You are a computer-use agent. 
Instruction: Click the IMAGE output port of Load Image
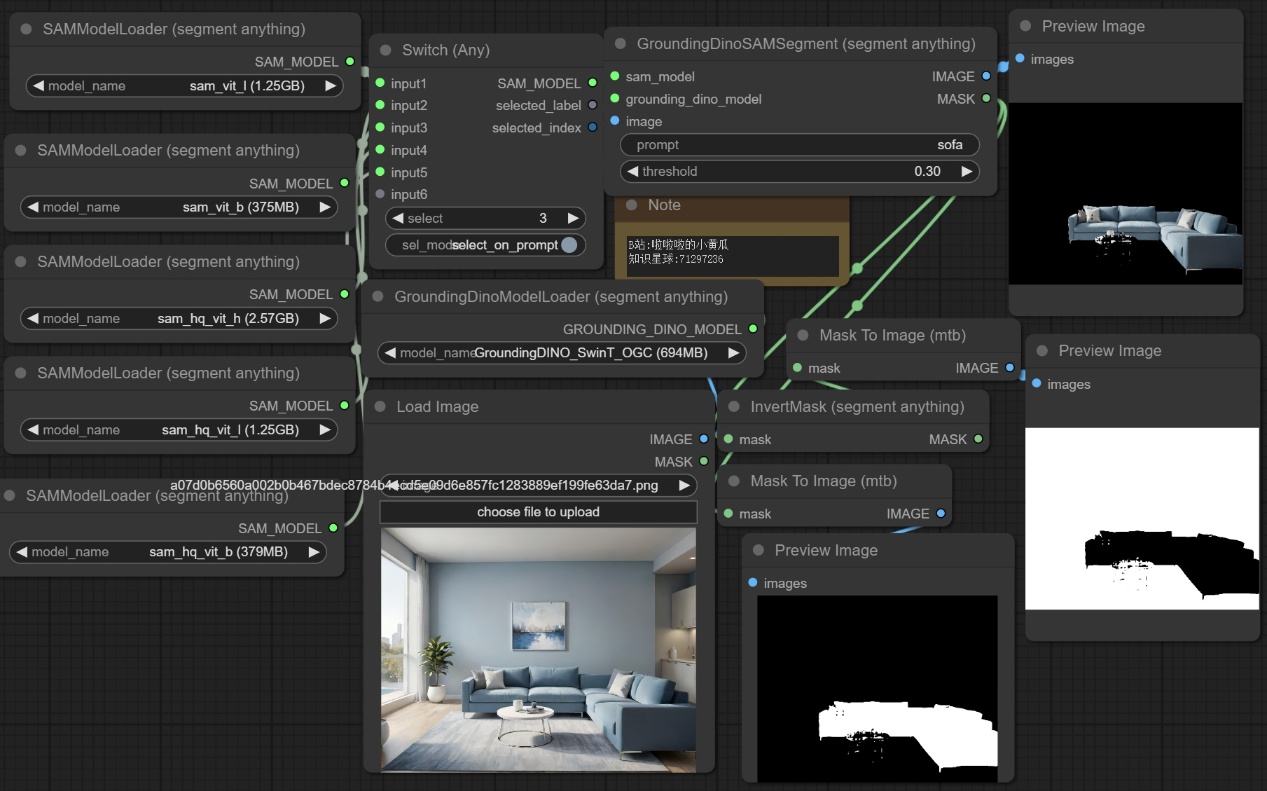pos(704,439)
